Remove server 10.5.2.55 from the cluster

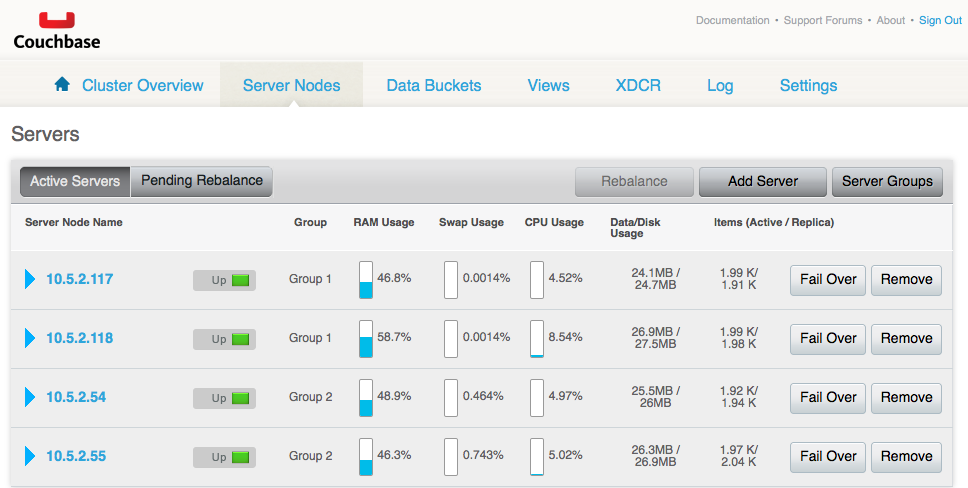[906, 457]
